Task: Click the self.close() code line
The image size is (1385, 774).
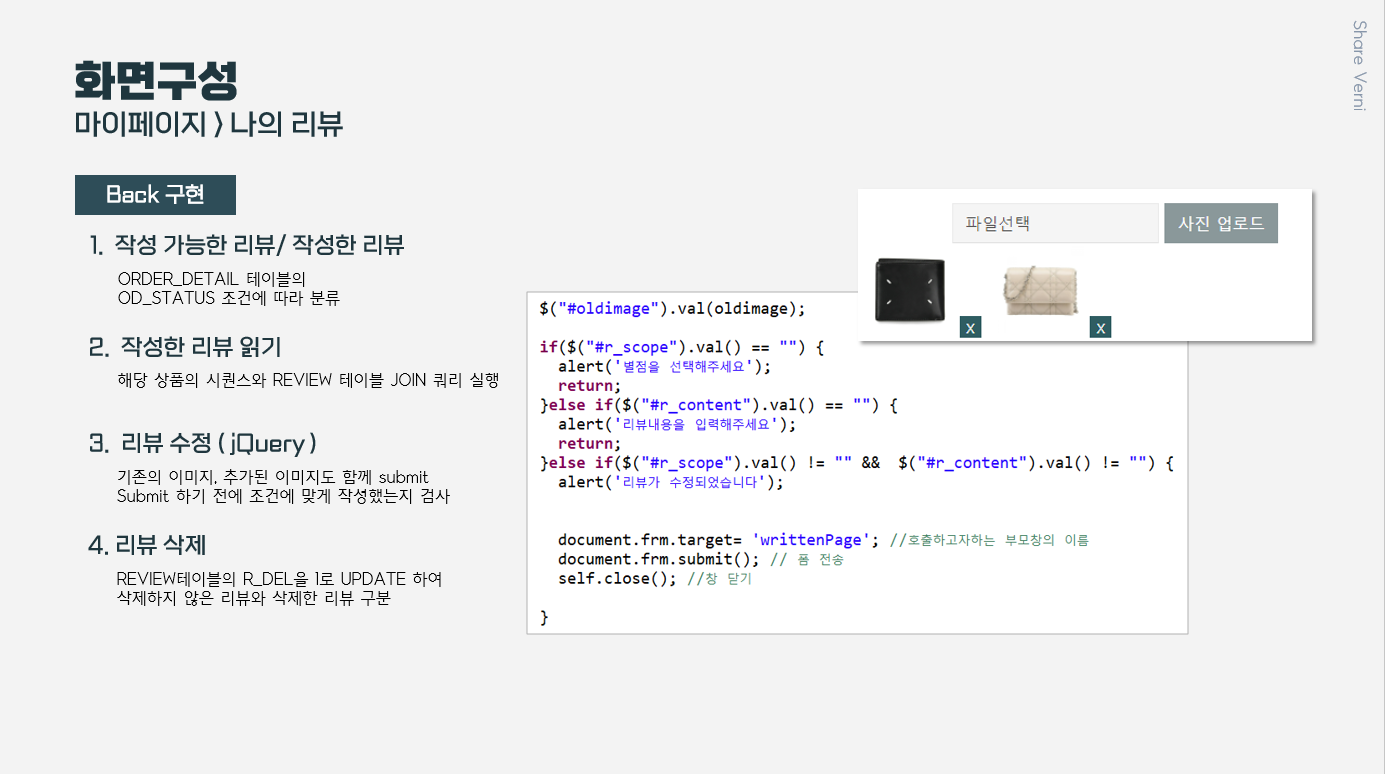Action: [x=615, y=578]
